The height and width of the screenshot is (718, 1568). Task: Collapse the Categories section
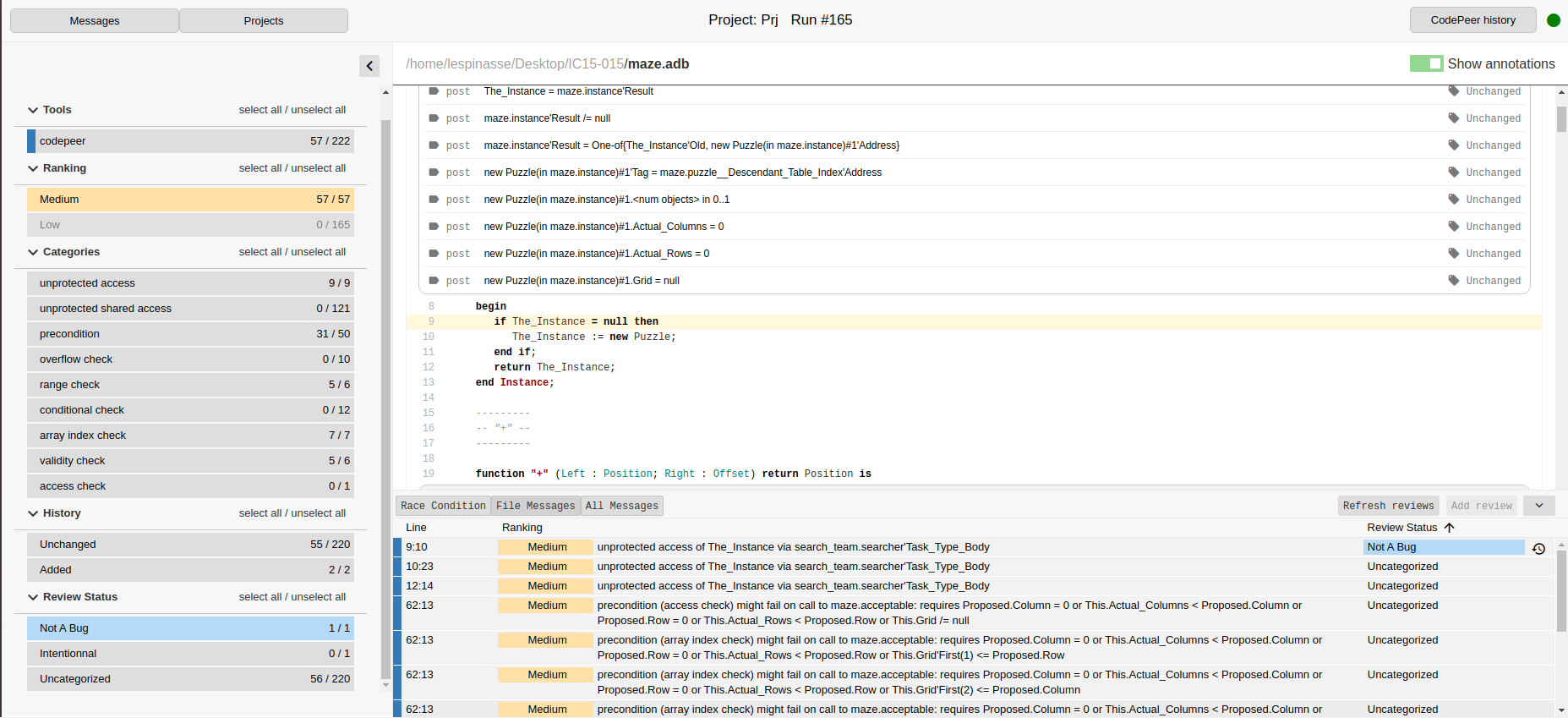coord(34,252)
